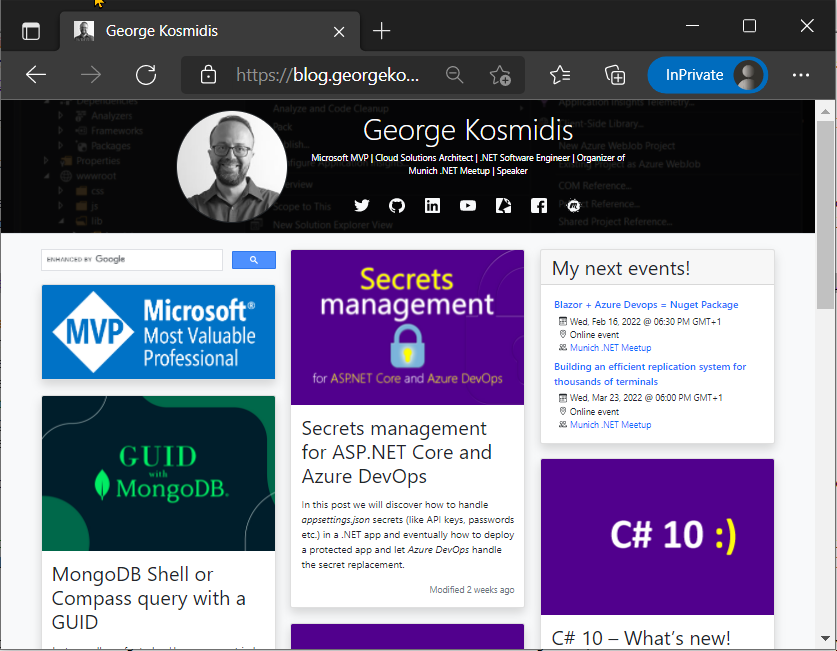This screenshot has width=837, height=651.
Task: Open the Favorites list
Action: tap(560, 75)
